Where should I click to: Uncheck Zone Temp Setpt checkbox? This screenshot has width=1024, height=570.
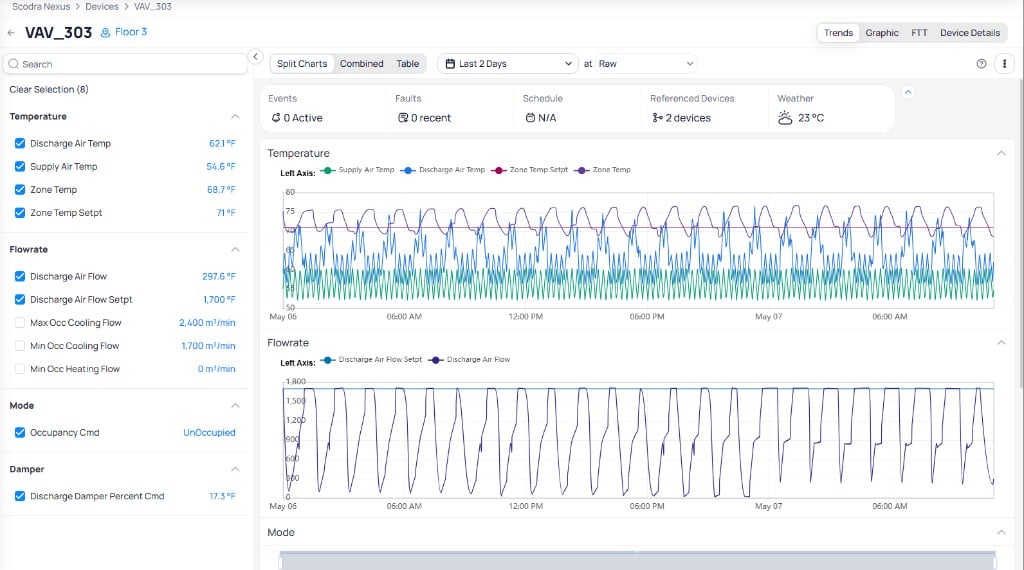coord(20,213)
